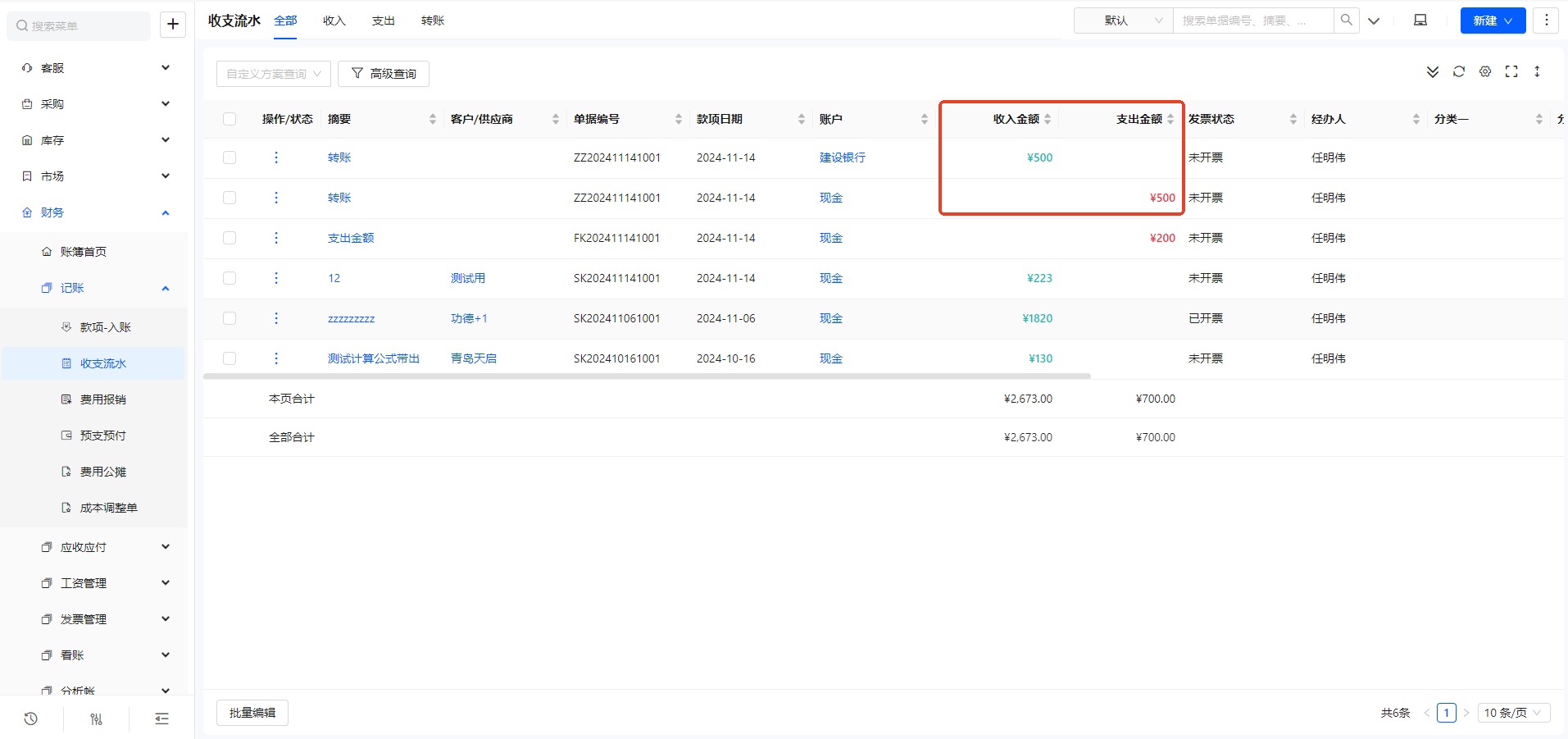Open row actions for zzzzzzzzz row
The width and height of the screenshot is (1568, 739).
tap(276, 318)
